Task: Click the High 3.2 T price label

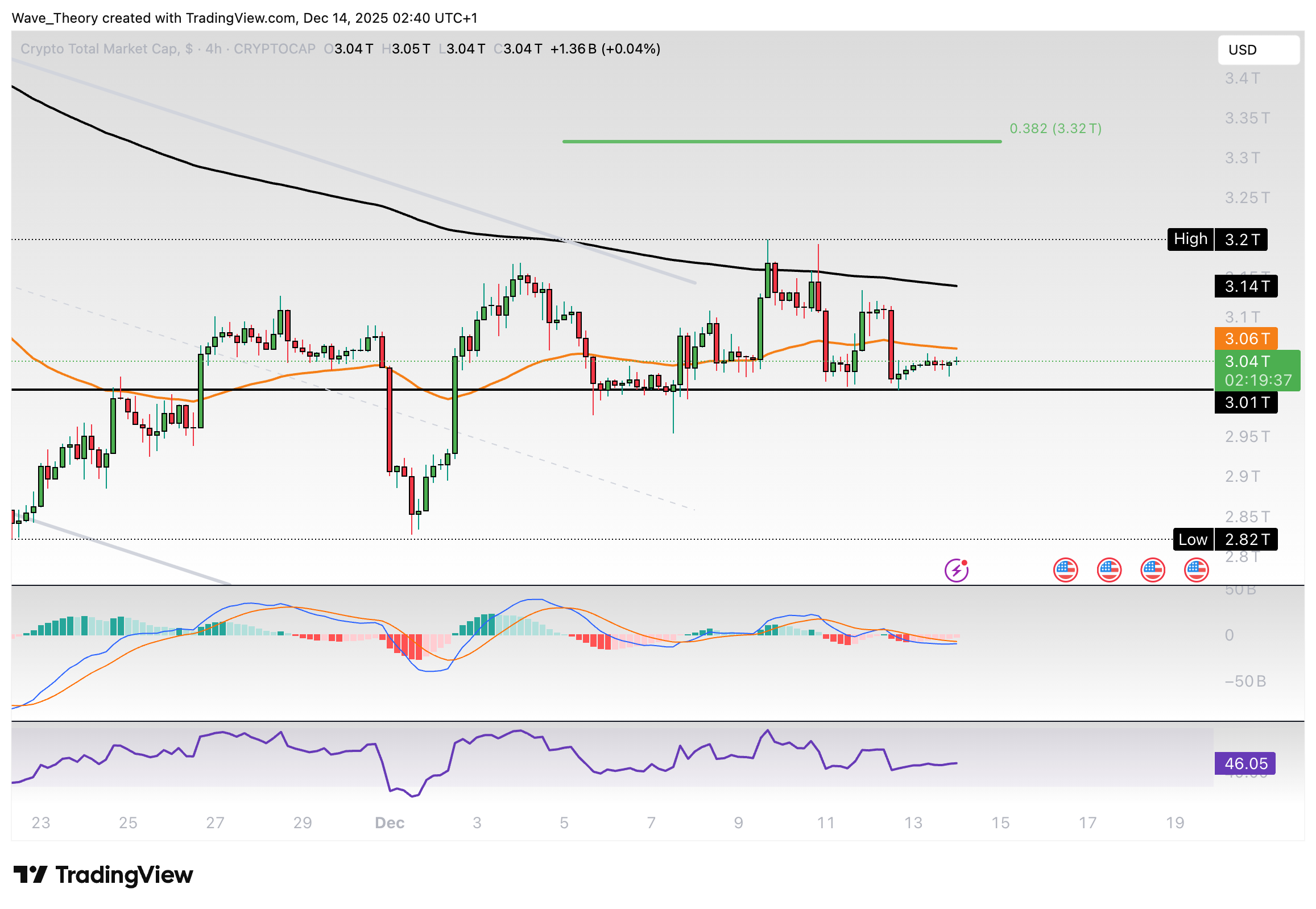Action: pyautogui.click(x=1217, y=239)
